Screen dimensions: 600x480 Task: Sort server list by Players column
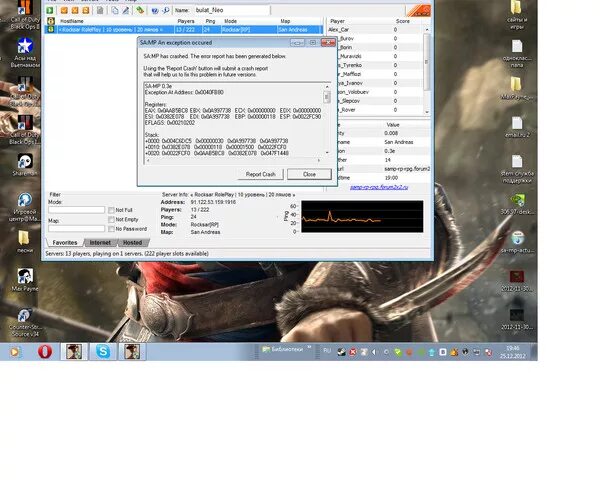[x=186, y=21]
